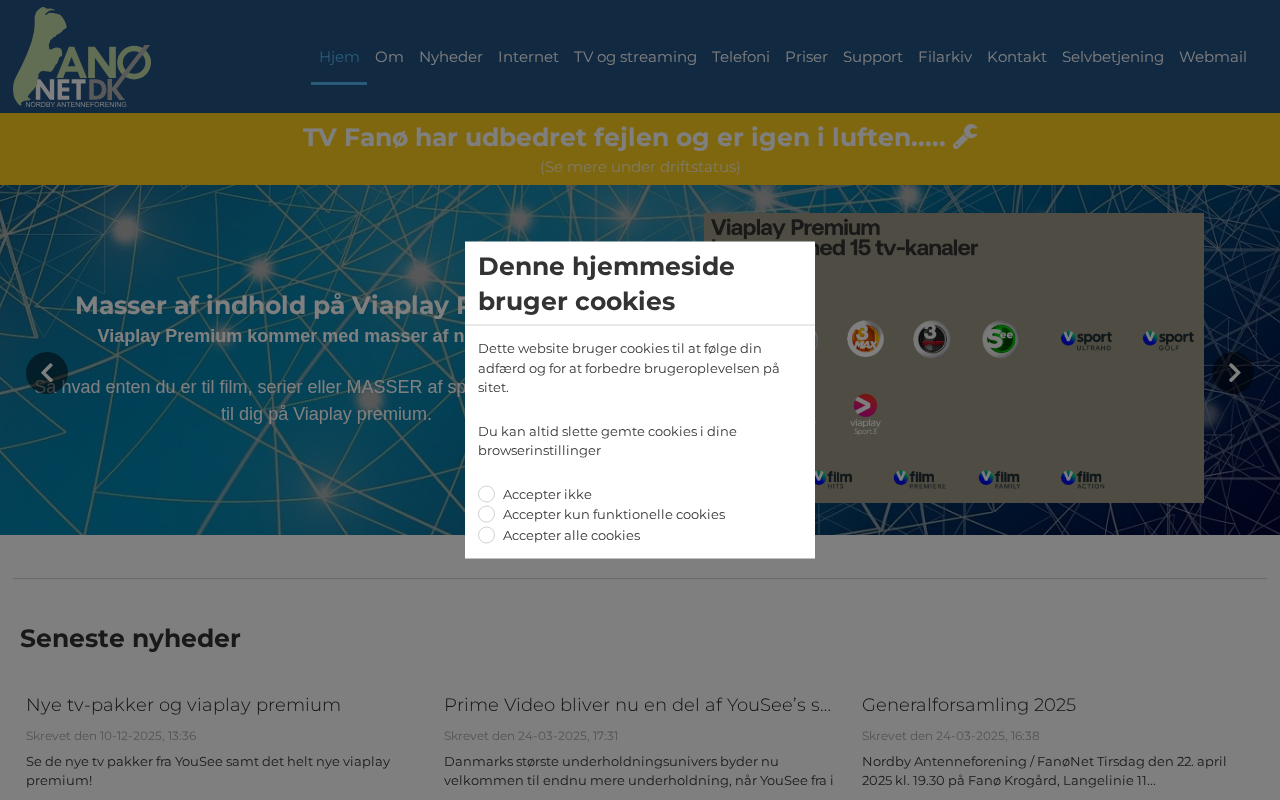Click the 'Masser af indhold på Viaplay' slide heading
The width and height of the screenshot is (1280, 800).
click(x=270, y=306)
